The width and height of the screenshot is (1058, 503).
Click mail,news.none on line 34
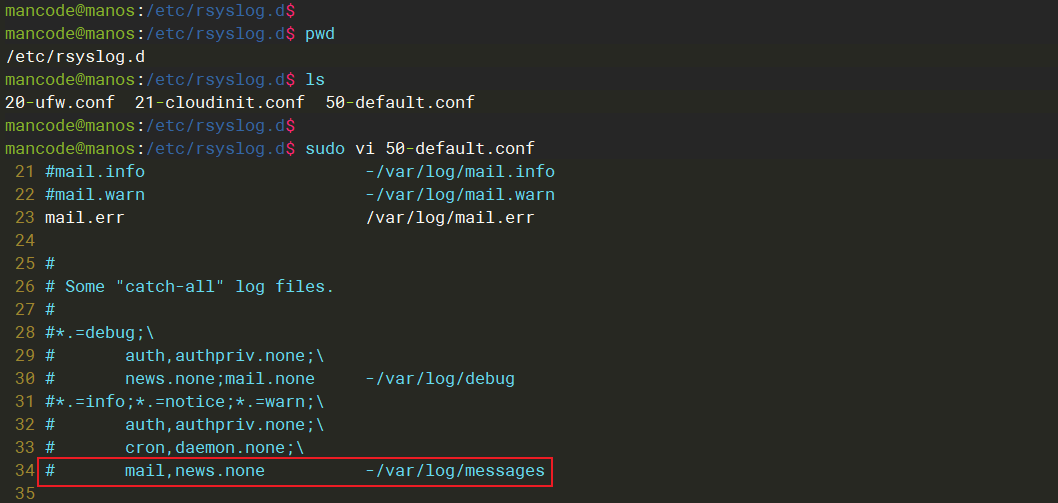194,470
